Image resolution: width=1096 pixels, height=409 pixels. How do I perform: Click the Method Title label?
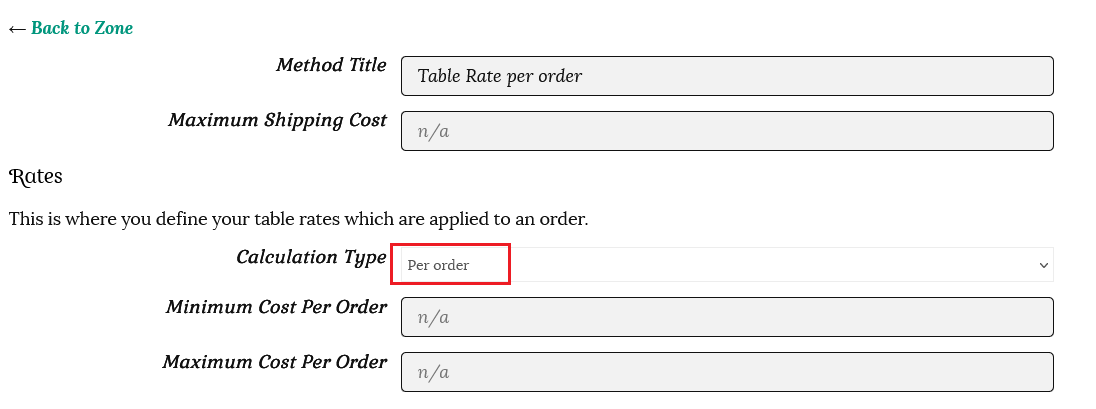pos(331,65)
